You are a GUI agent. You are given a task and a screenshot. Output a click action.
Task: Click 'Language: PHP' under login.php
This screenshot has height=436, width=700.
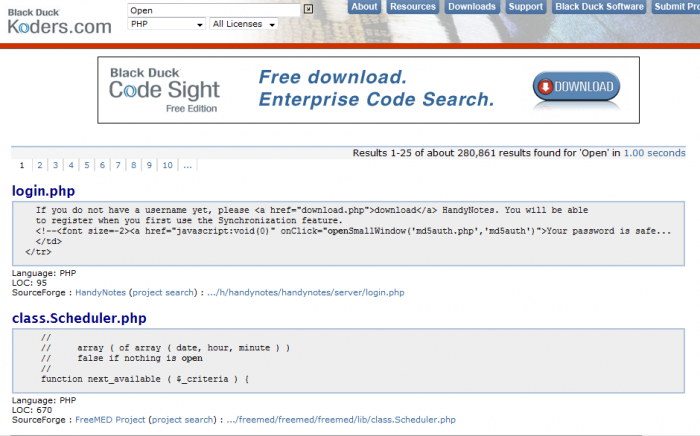[44, 273]
